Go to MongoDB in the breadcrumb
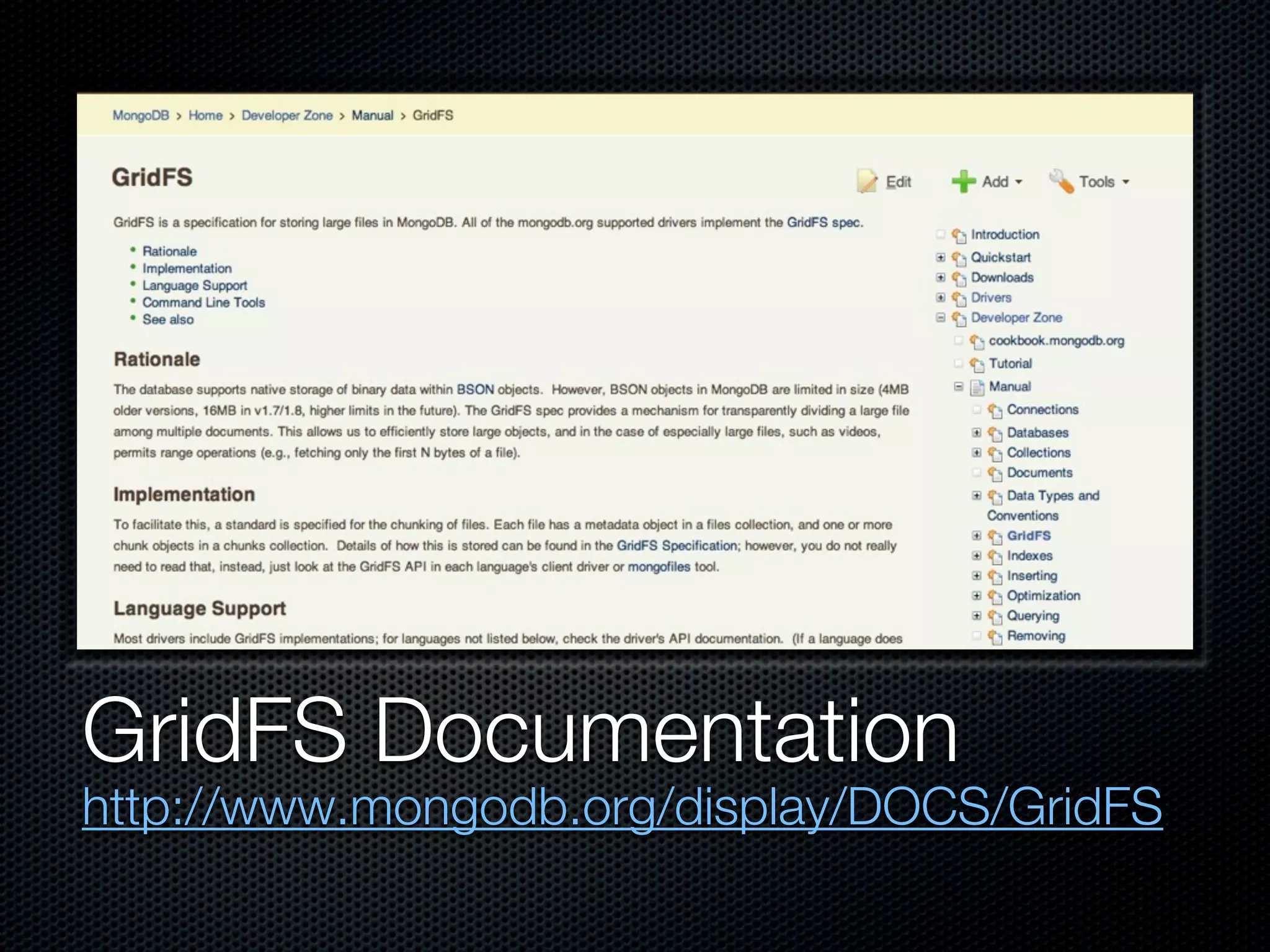The width and height of the screenshot is (1270, 952). click(141, 115)
